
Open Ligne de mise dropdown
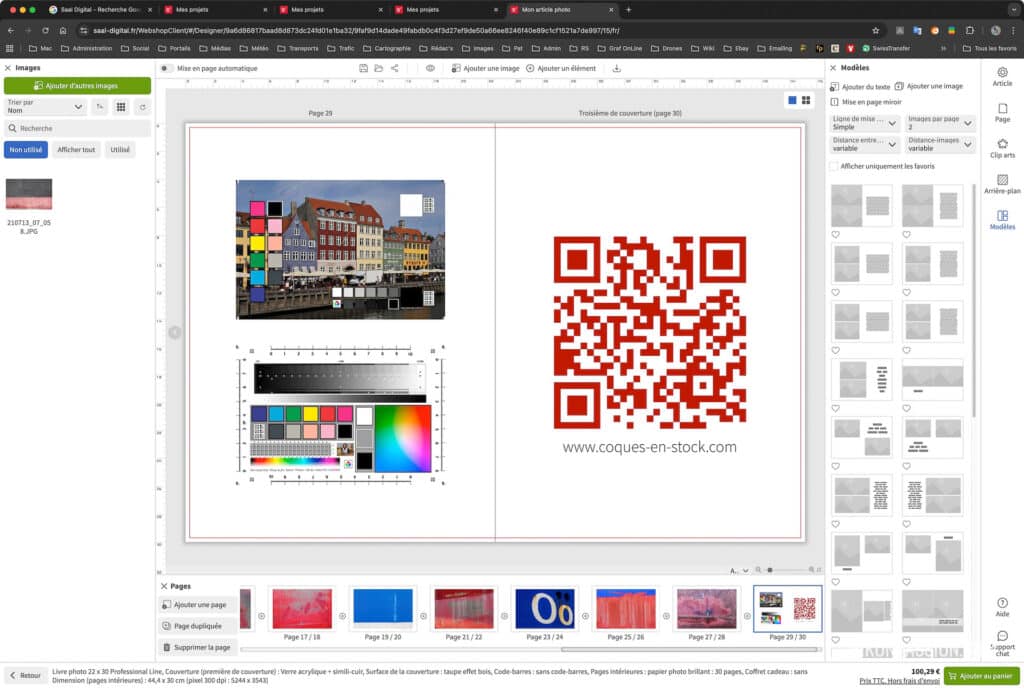click(865, 123)
